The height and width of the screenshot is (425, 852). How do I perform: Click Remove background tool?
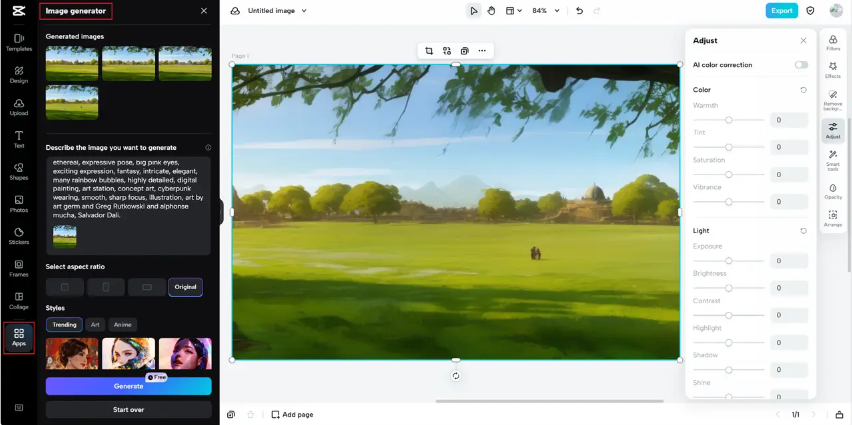tap(833, 101)
